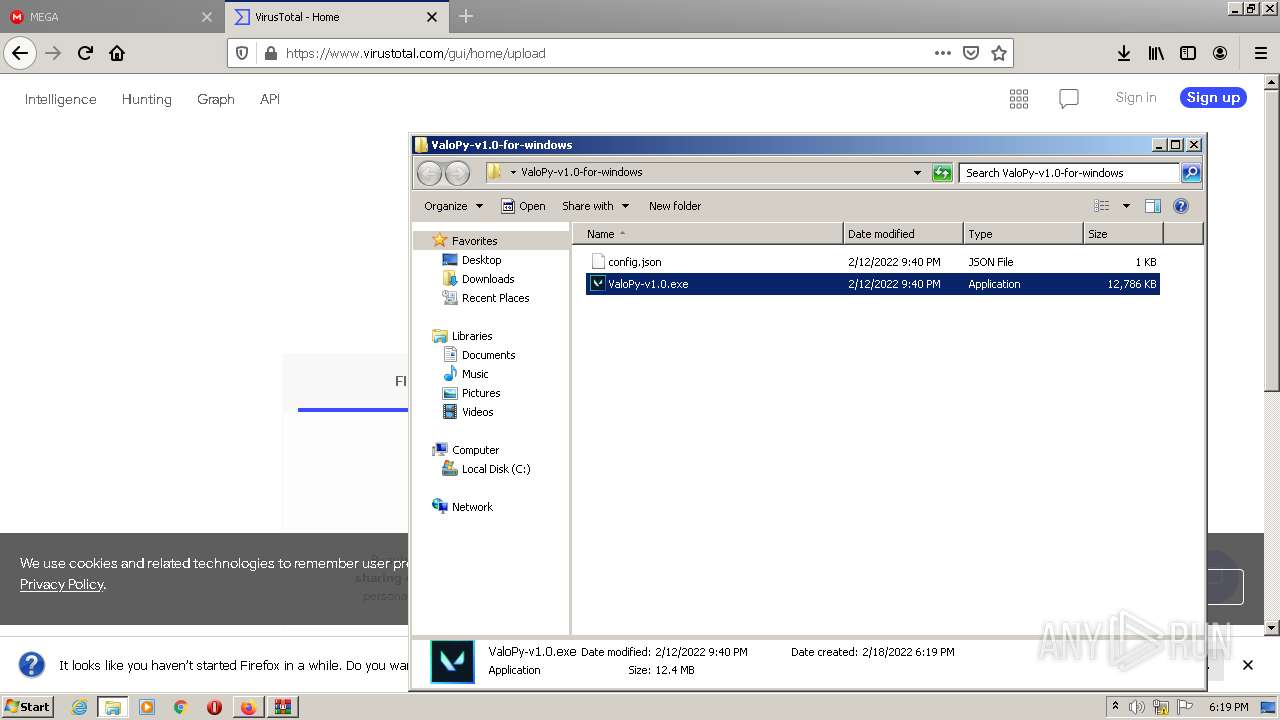Click the green refresh button in Explorer

click(942, 173)
